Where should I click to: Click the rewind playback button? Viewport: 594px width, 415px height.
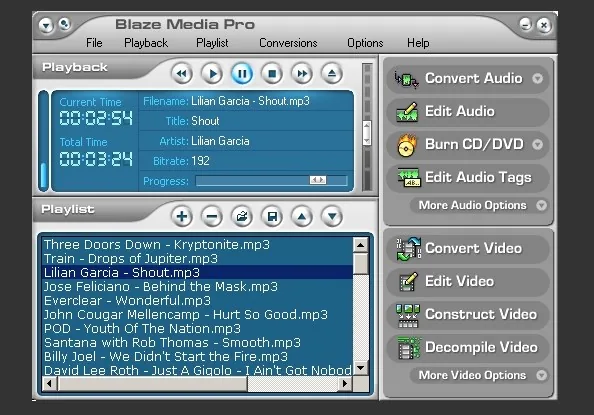click(x=182, y=73)
